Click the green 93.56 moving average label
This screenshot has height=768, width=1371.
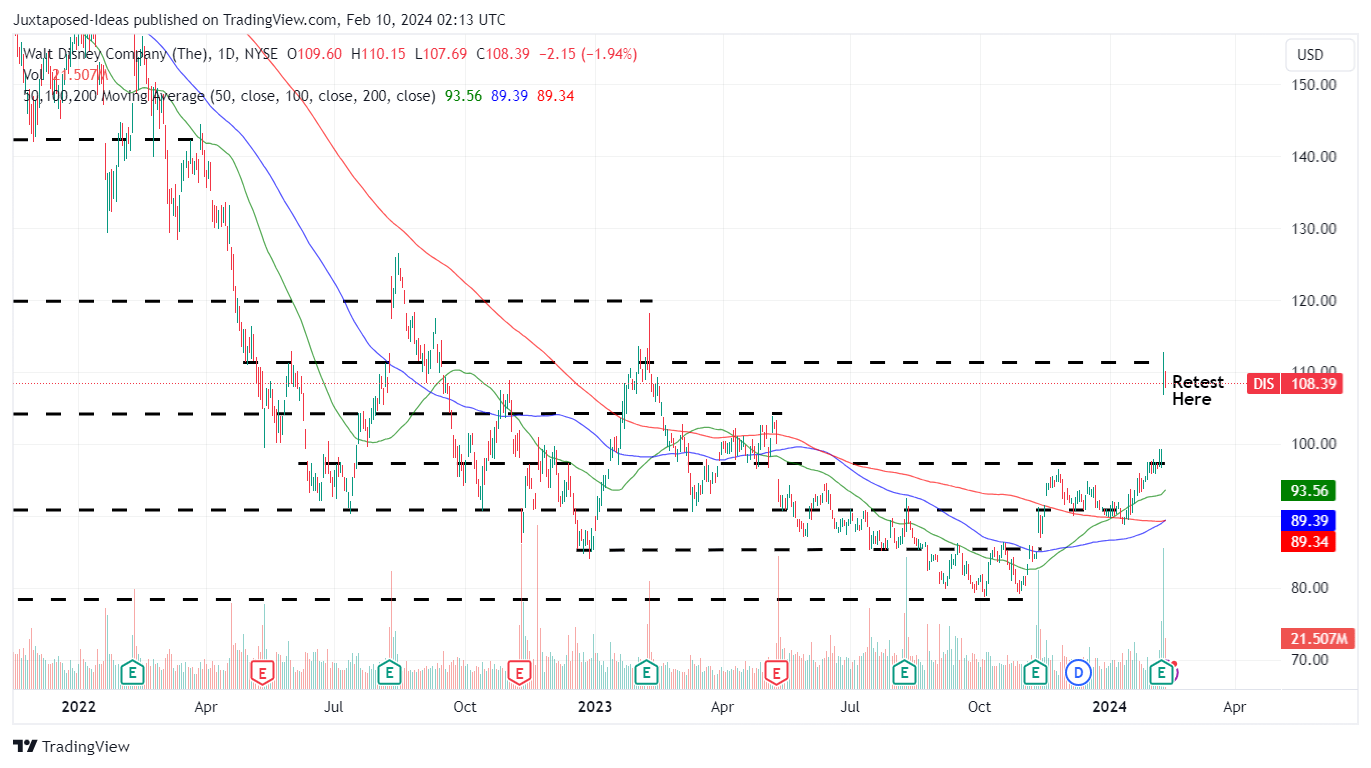1308,491
